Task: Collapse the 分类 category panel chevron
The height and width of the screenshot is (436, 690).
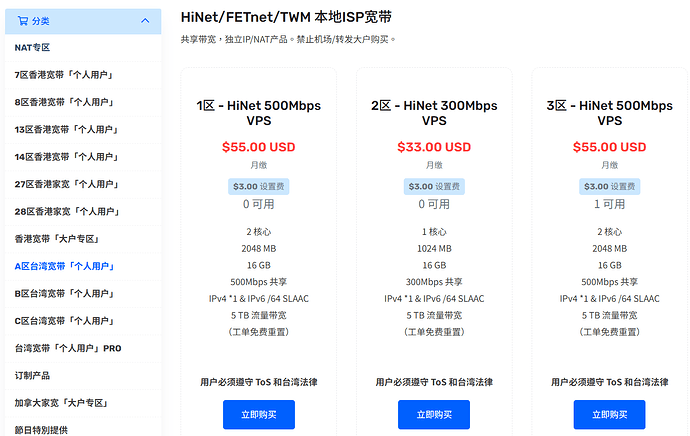Action: click(145, 21)
